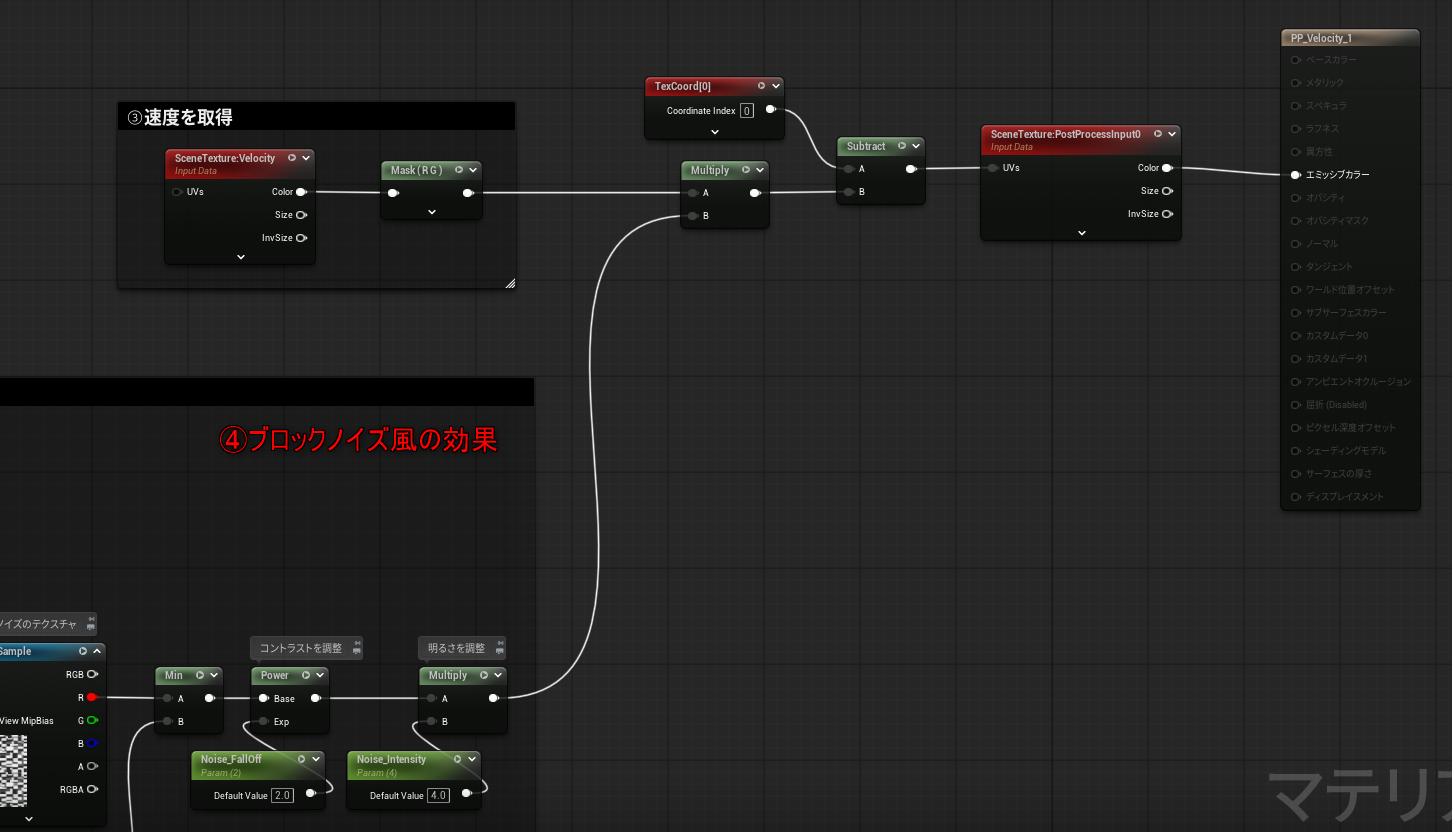
Task: Open header dropdown arrow on TexCoord[0] node
Action: (x=775, y=86)
